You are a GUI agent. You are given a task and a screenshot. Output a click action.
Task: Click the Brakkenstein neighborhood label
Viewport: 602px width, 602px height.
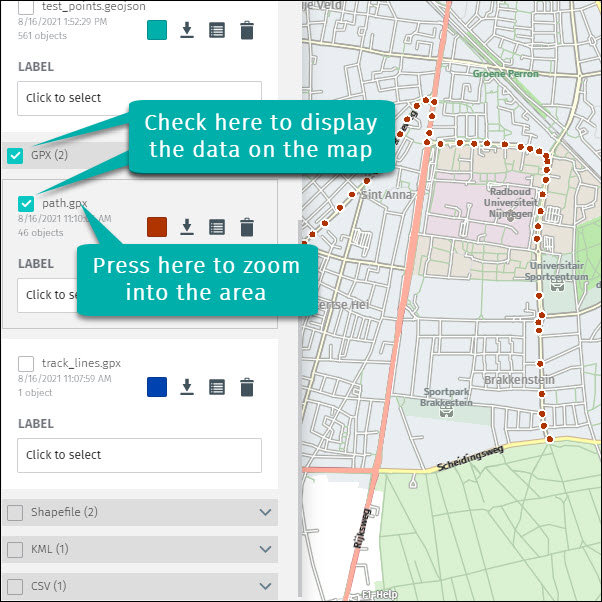click(519, 380)
